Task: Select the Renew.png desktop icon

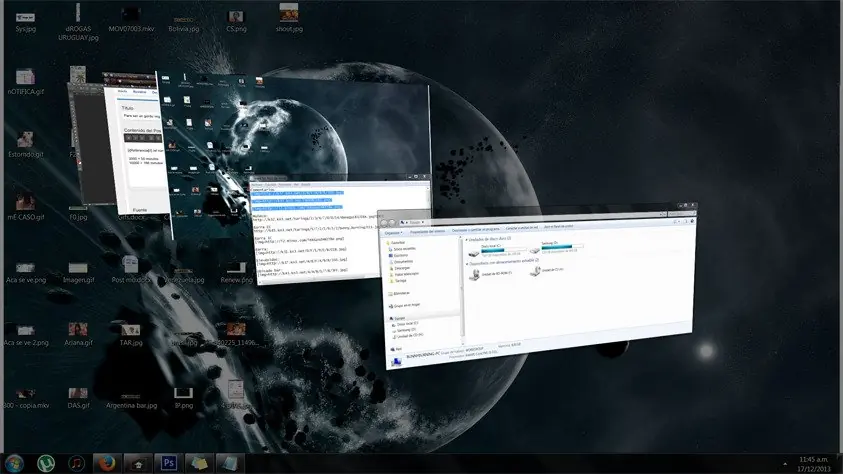Action: click(x=236, y=272)
